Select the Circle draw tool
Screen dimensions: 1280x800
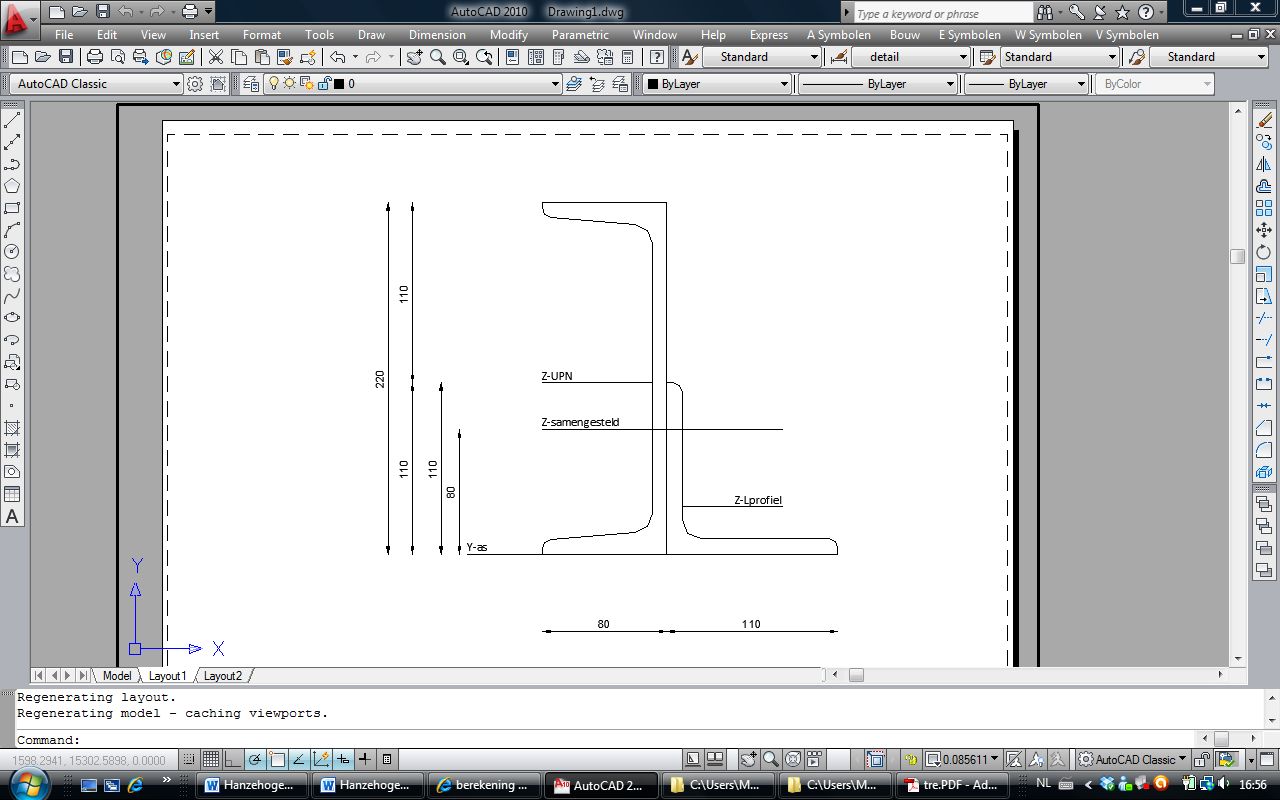[12, 252]
